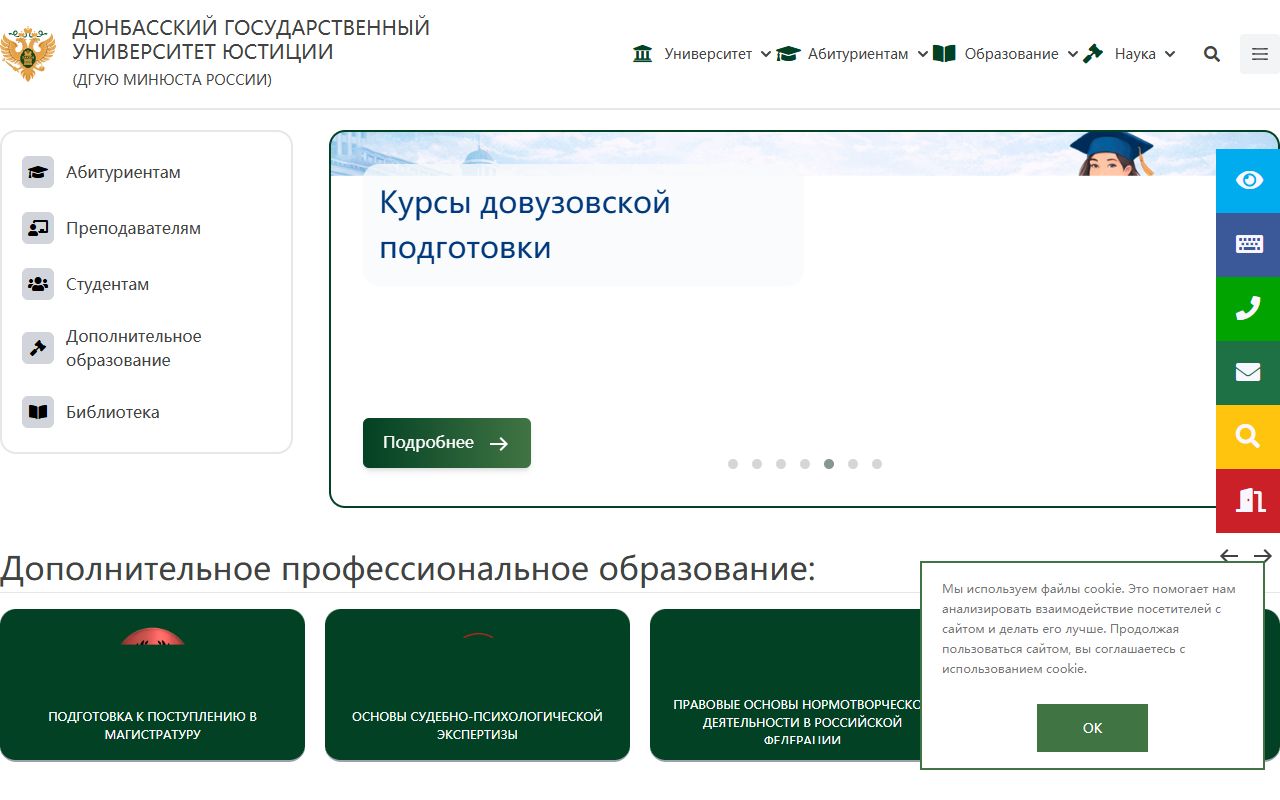
Task: Expand the Наука dropdown menu
Action: [x=1169, y=54]
